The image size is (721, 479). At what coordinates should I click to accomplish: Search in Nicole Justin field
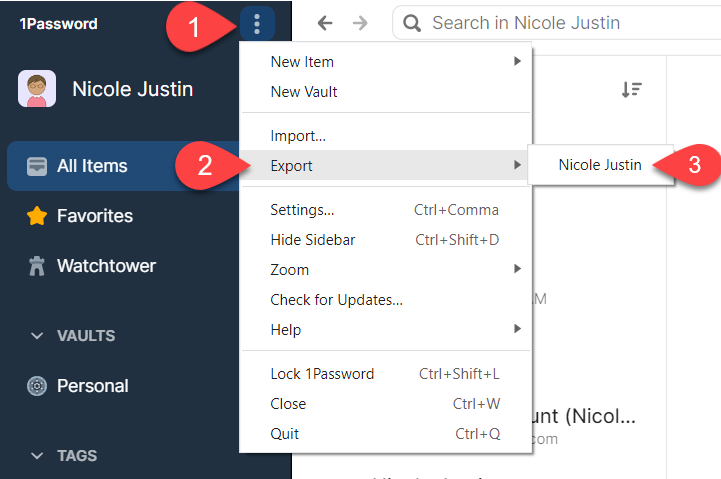coord(556,23)
